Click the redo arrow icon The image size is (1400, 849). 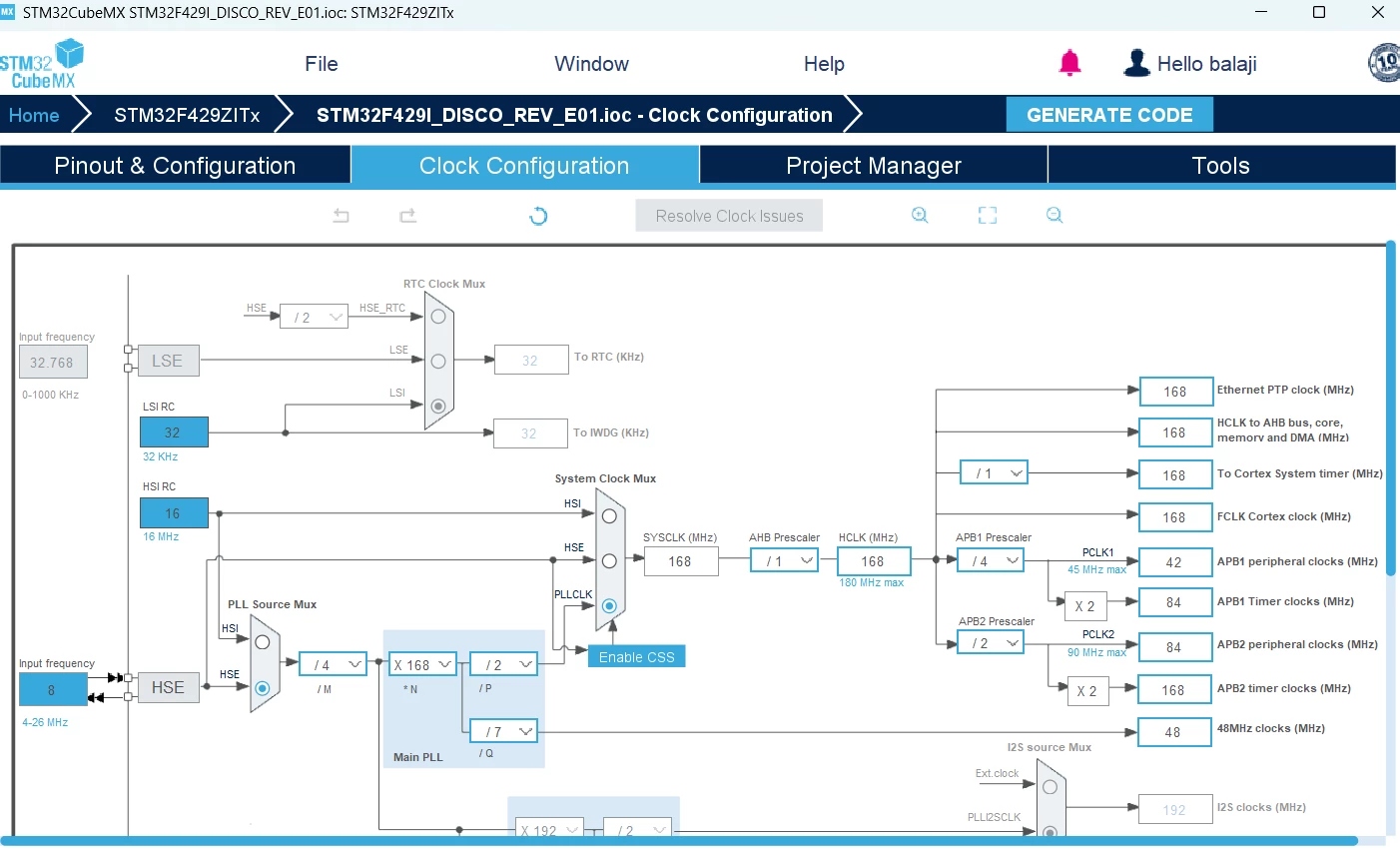click(407, 216)
